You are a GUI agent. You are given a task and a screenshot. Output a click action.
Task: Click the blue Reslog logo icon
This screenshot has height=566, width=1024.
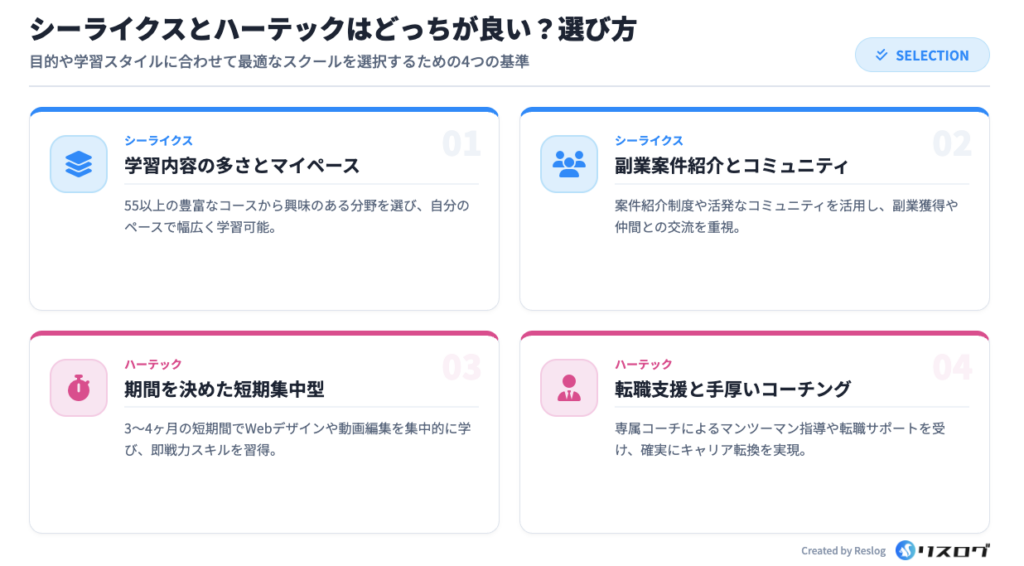[x=905, y=550]
